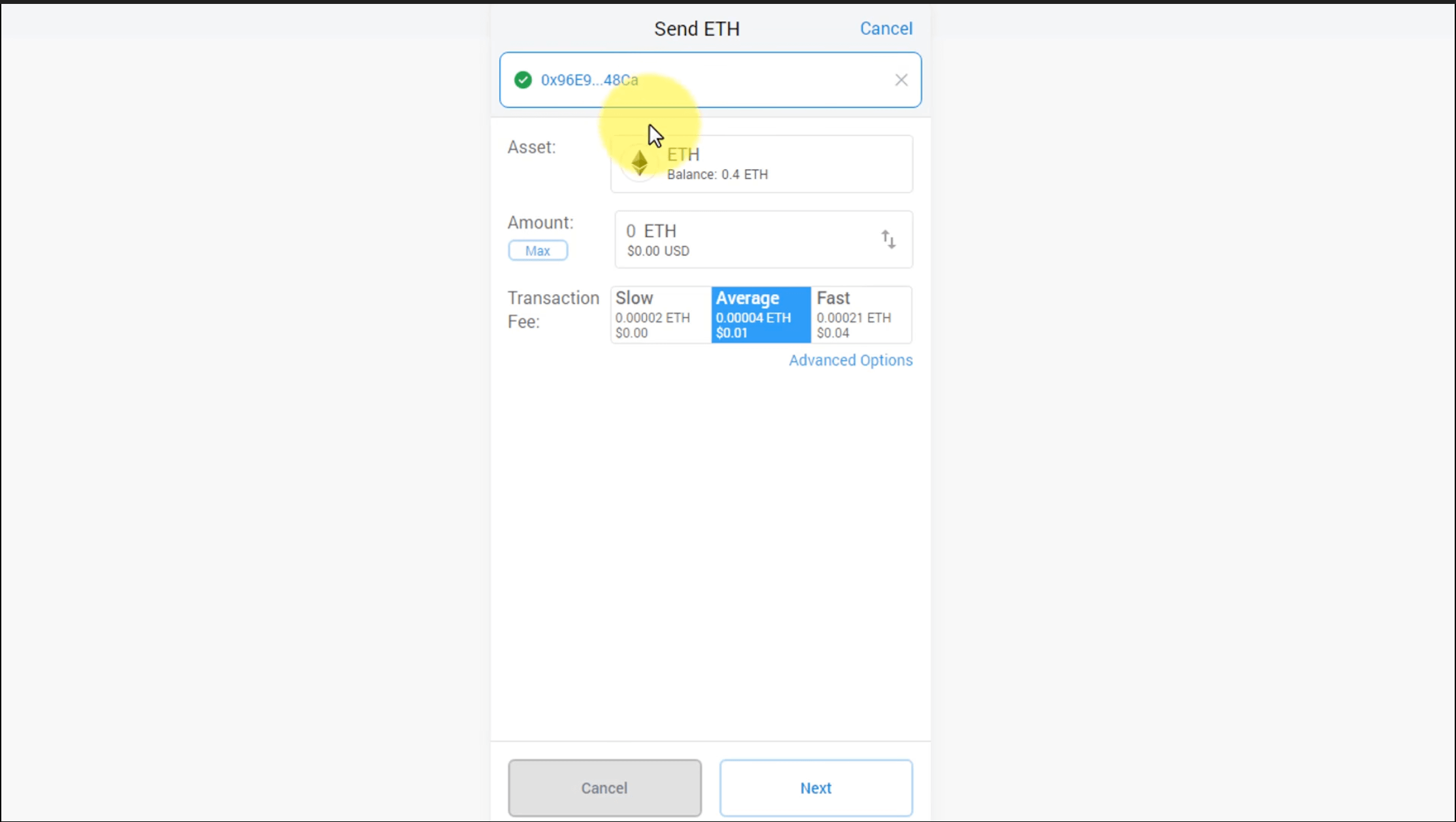Click the Cancel bottom button
The image size is (1456, 822).
[604, 788]
